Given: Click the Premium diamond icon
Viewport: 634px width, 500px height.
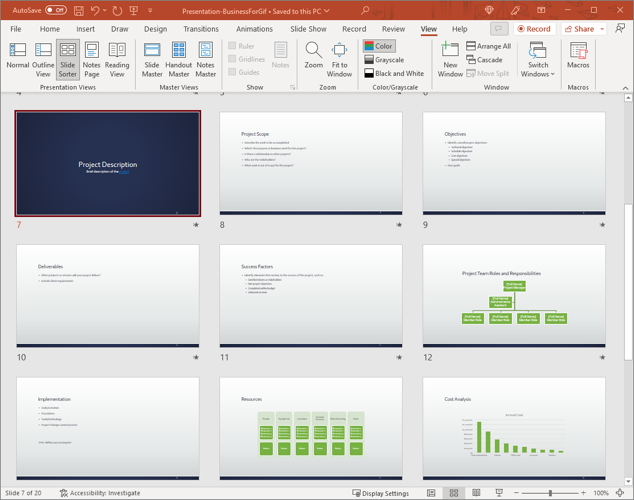Looking at the screenshot, I should click(x=489, y=10).
